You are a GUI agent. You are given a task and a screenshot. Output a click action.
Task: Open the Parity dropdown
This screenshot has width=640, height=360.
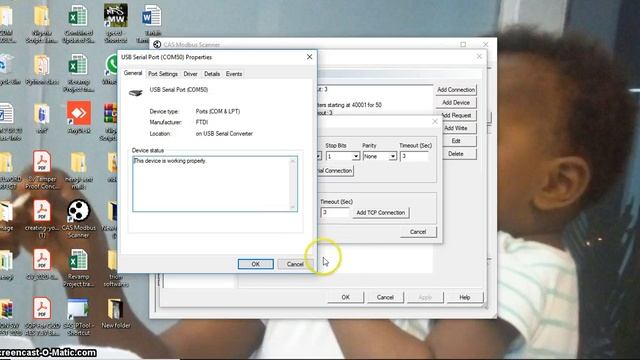[392, 156]
